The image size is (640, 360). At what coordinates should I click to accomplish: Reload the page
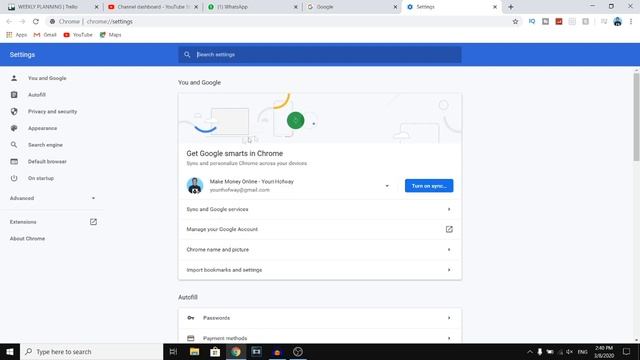[36, 21]
